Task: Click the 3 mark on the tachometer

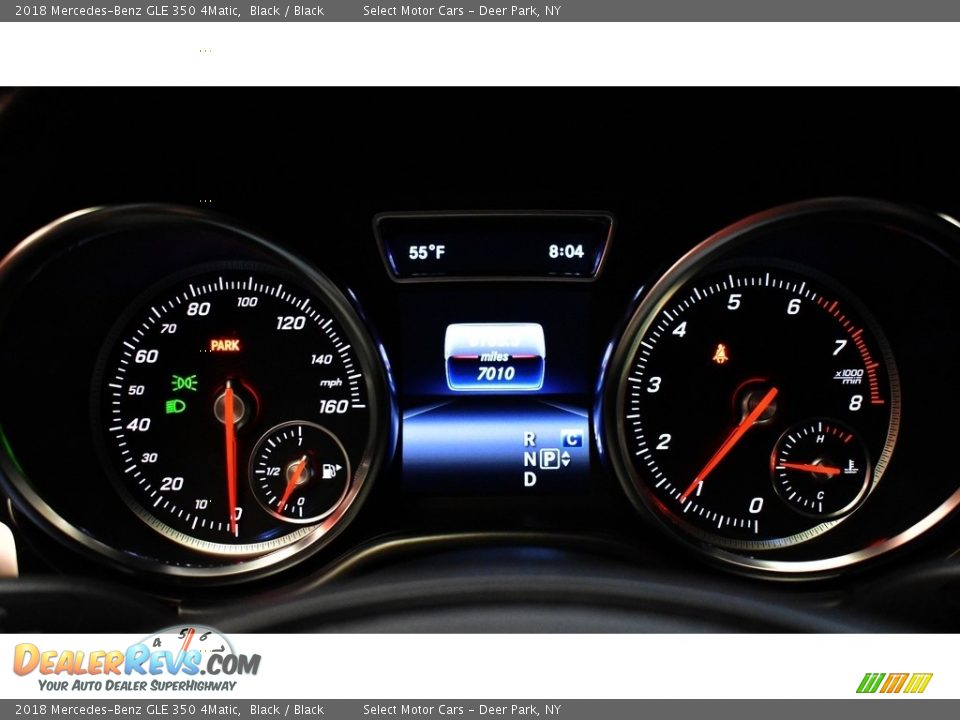Action: click(654, 384)
